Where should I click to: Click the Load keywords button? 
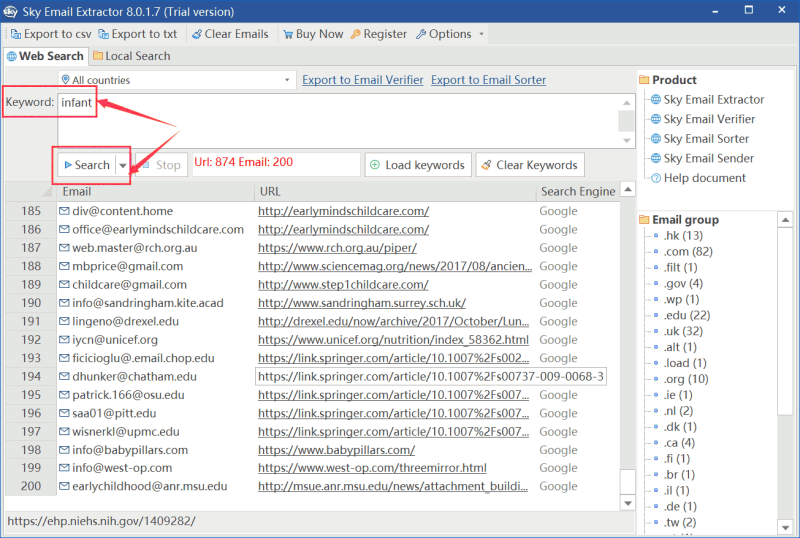click(417, 165)
